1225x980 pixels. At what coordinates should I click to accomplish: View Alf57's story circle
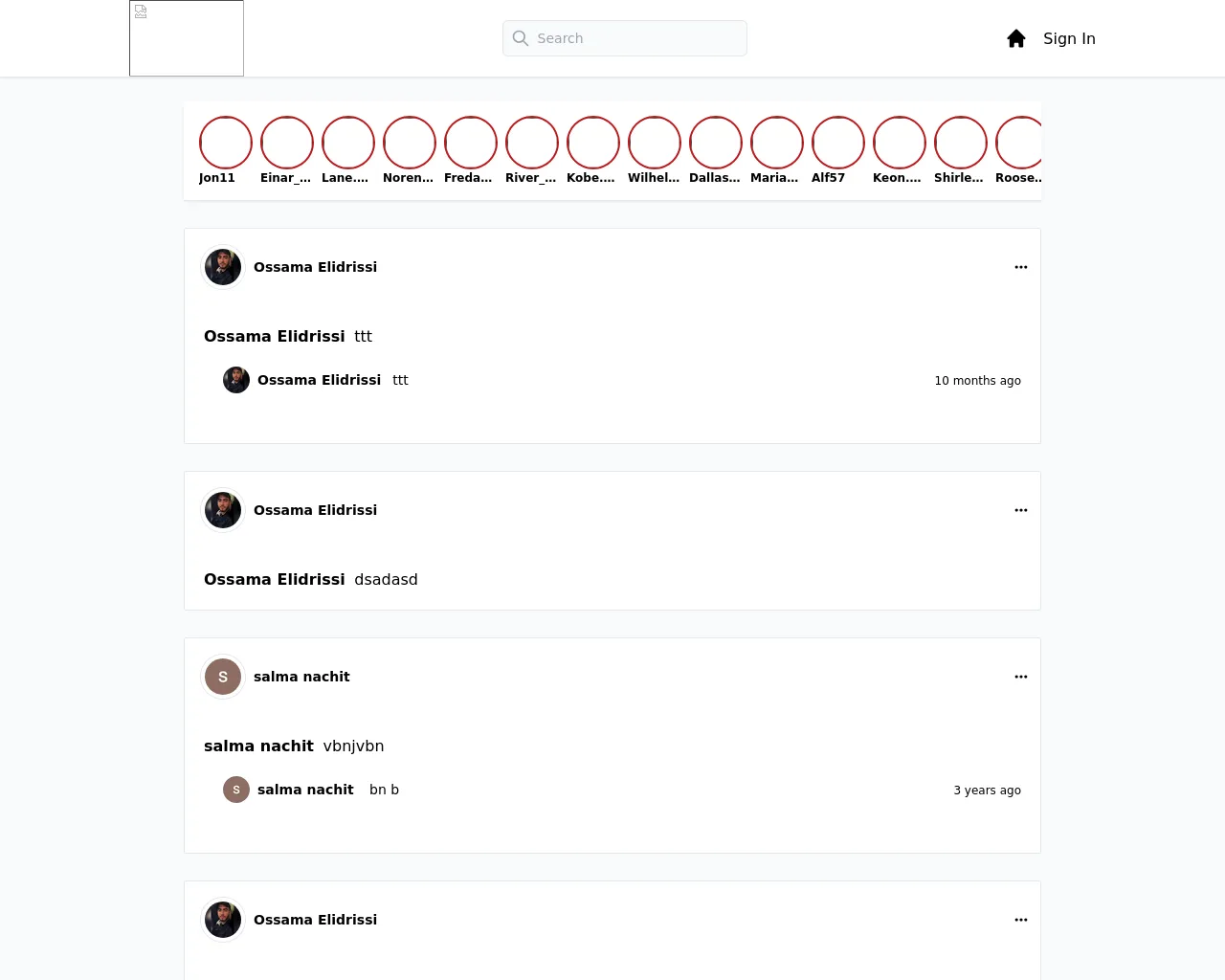pos(838,143)
